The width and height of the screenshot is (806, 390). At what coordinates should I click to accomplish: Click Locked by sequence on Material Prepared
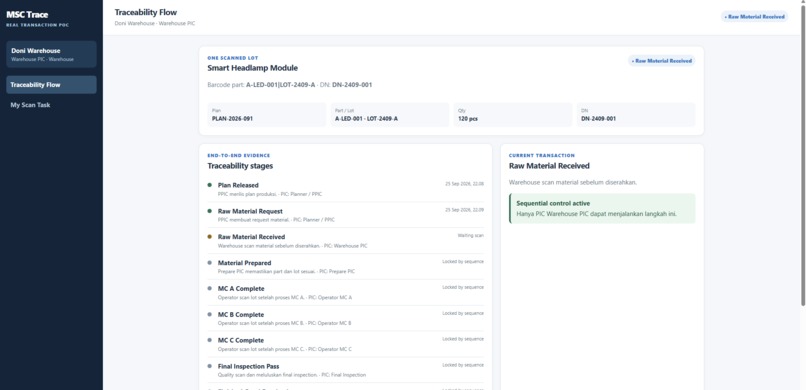(x=463, y=262)
